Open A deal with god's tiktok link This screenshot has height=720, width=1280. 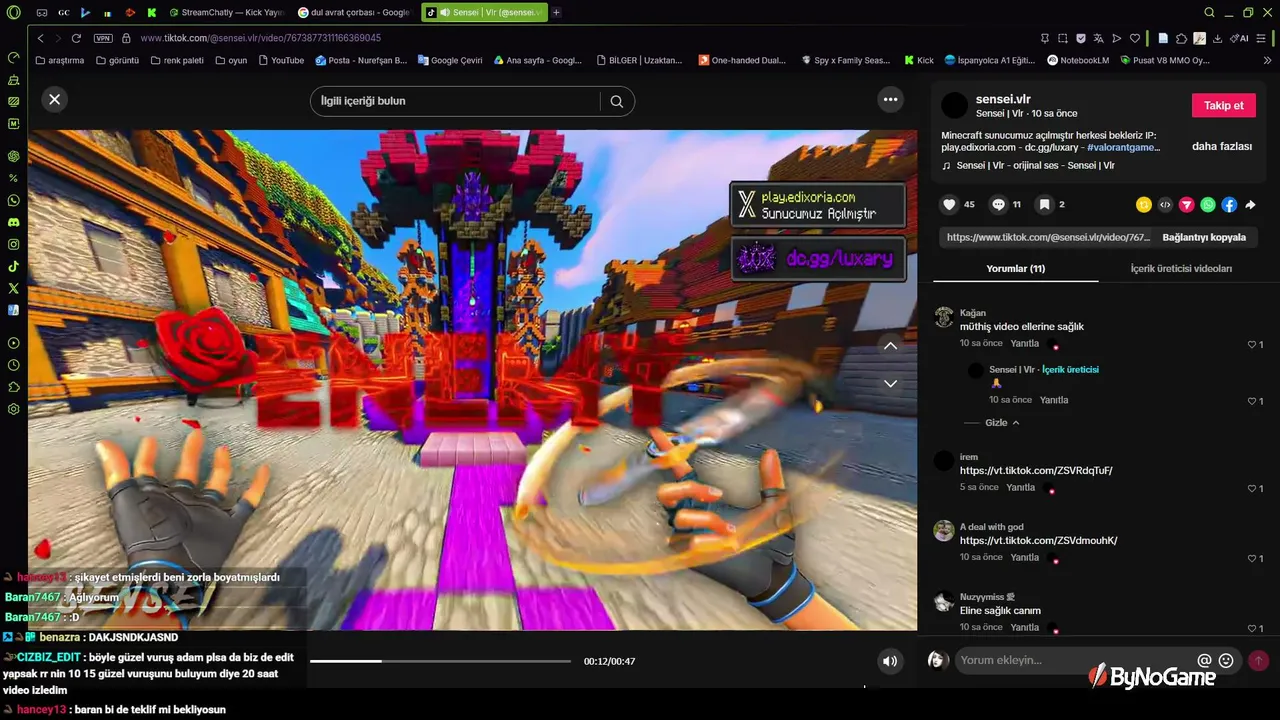click(1038, 541)
